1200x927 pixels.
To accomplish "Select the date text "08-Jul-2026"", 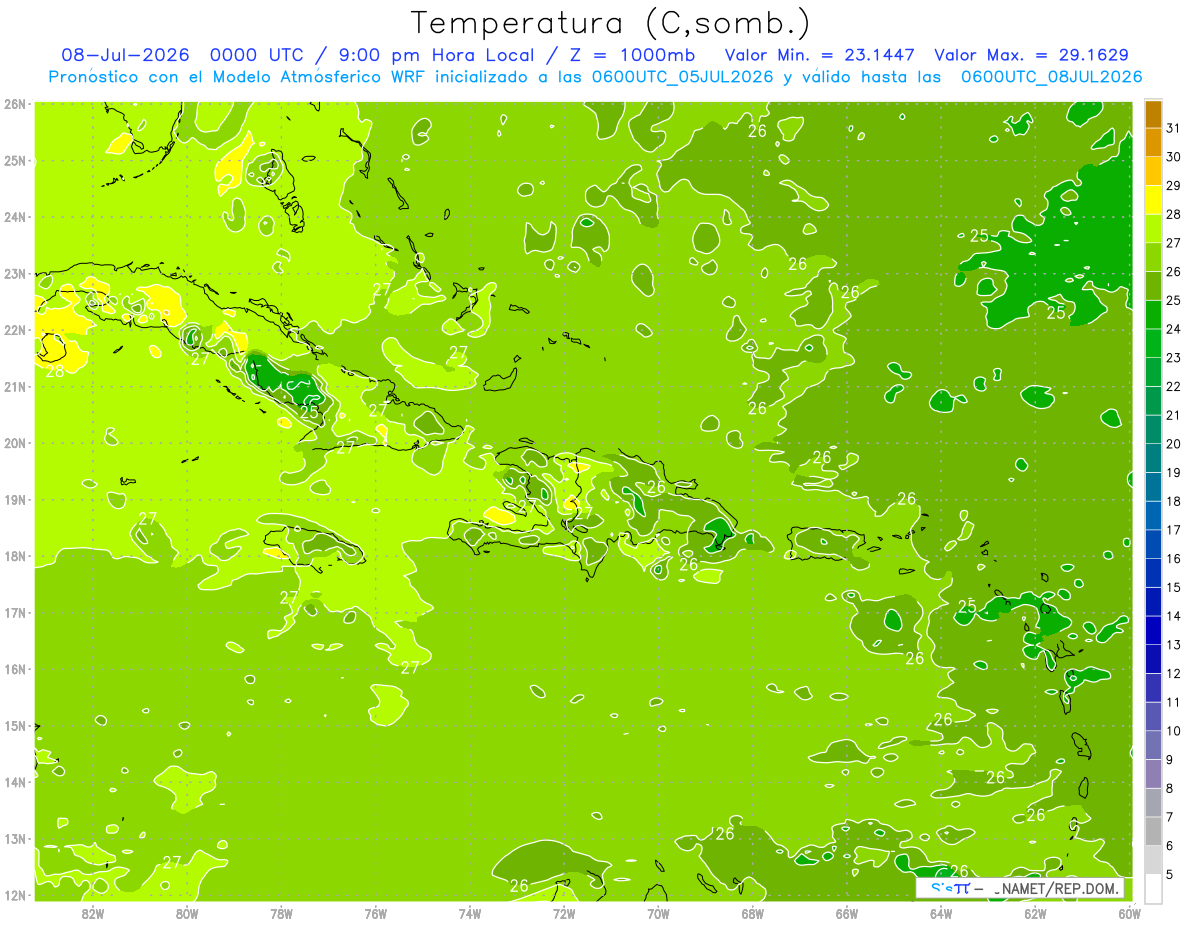I will click(126, 55).
